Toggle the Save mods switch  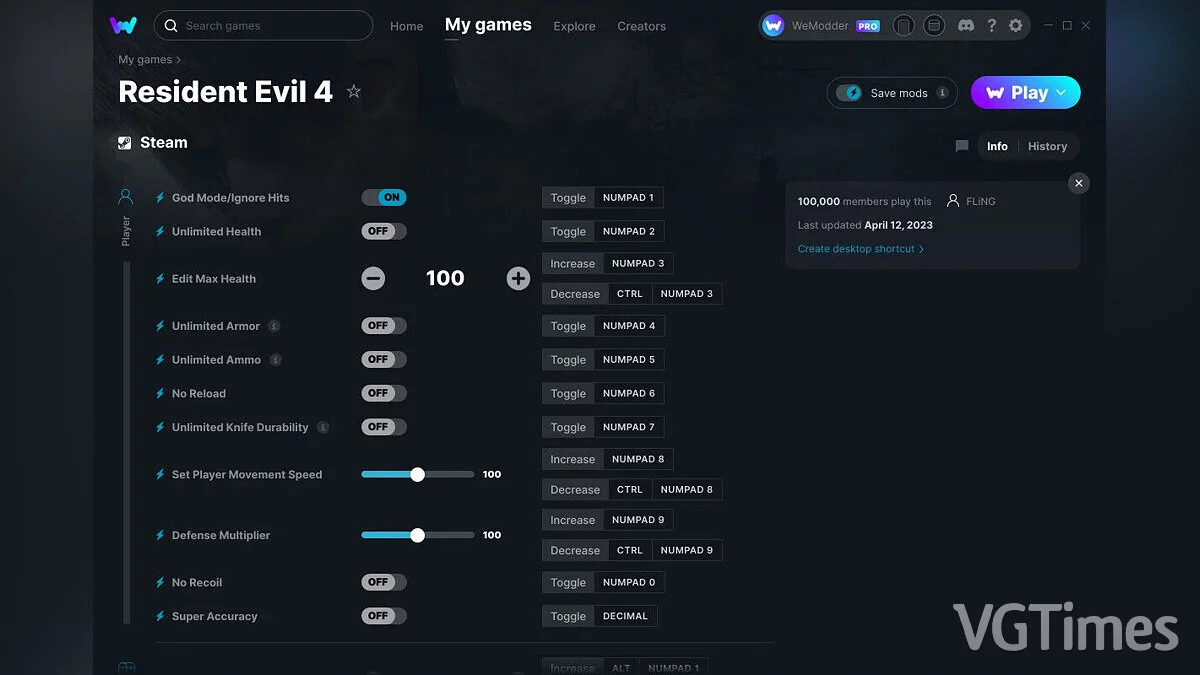[850, 93]
